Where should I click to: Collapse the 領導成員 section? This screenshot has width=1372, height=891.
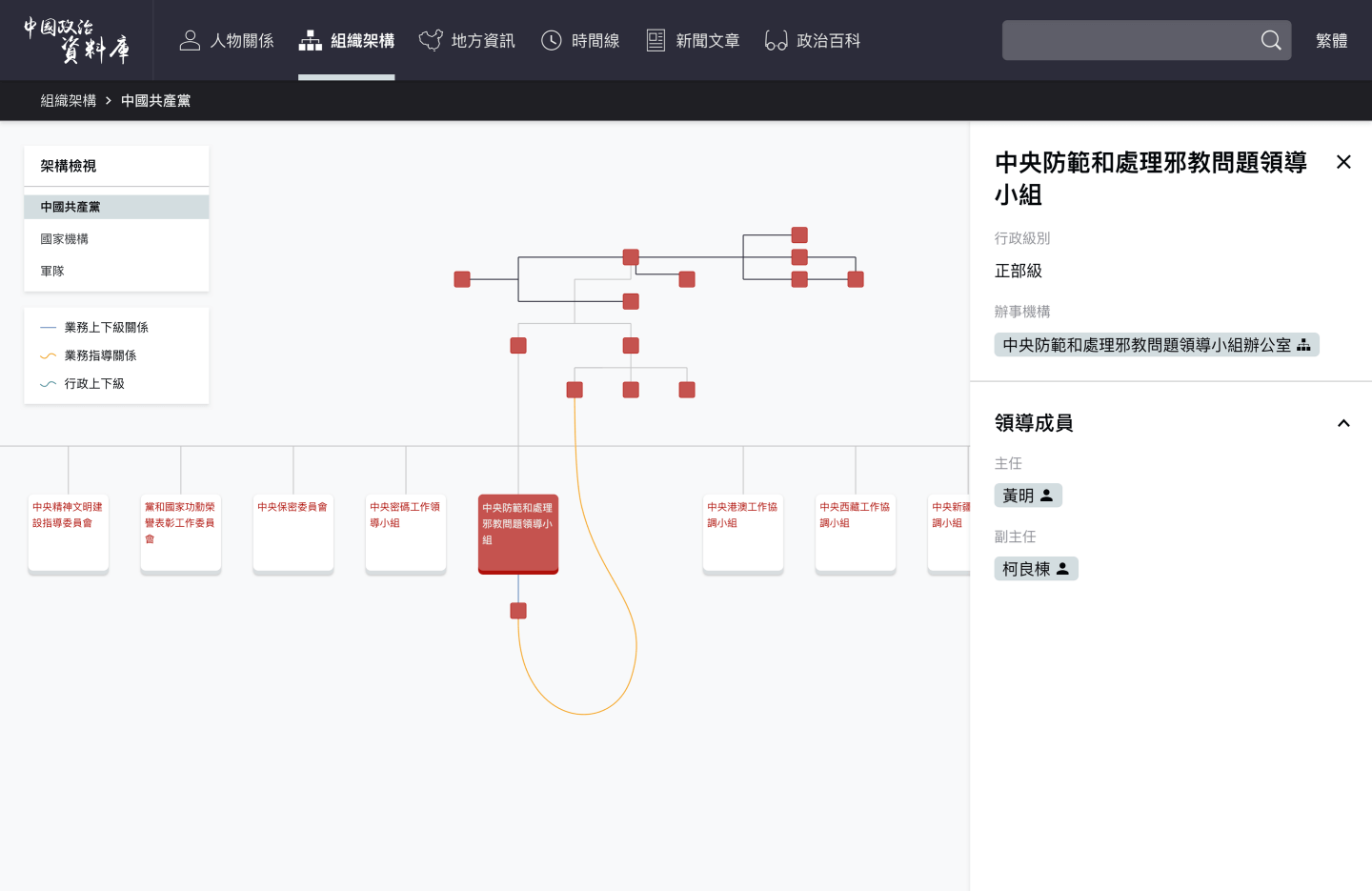tap(1343, 423)
